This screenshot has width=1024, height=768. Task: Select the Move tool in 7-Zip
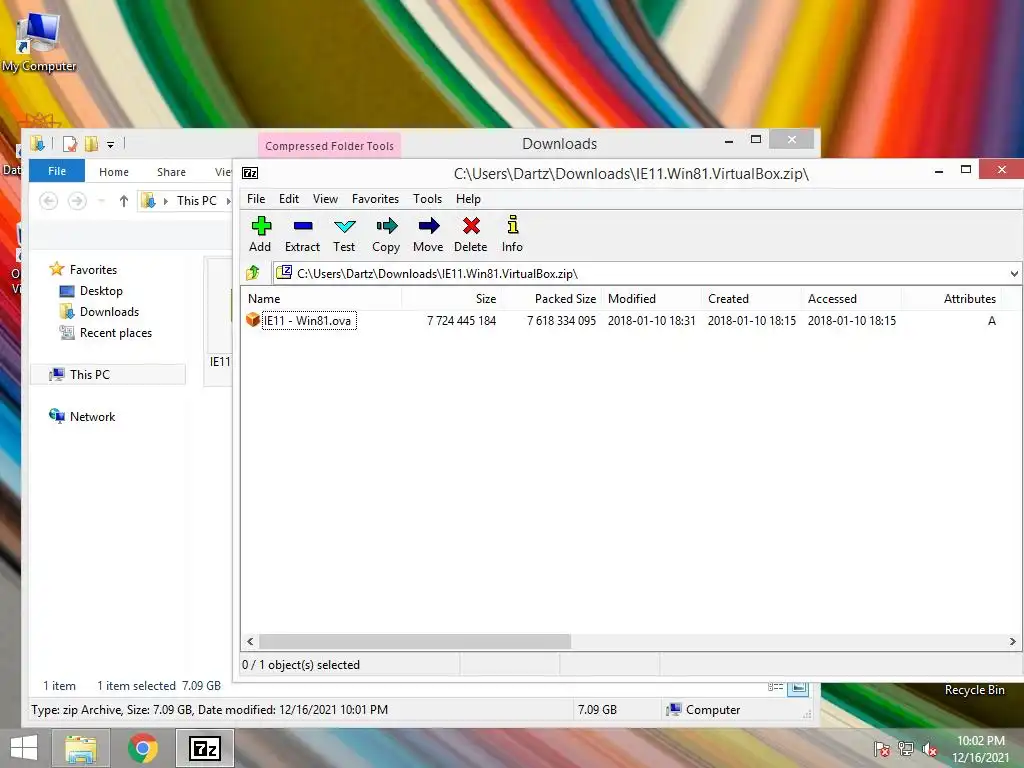point(428,234)
